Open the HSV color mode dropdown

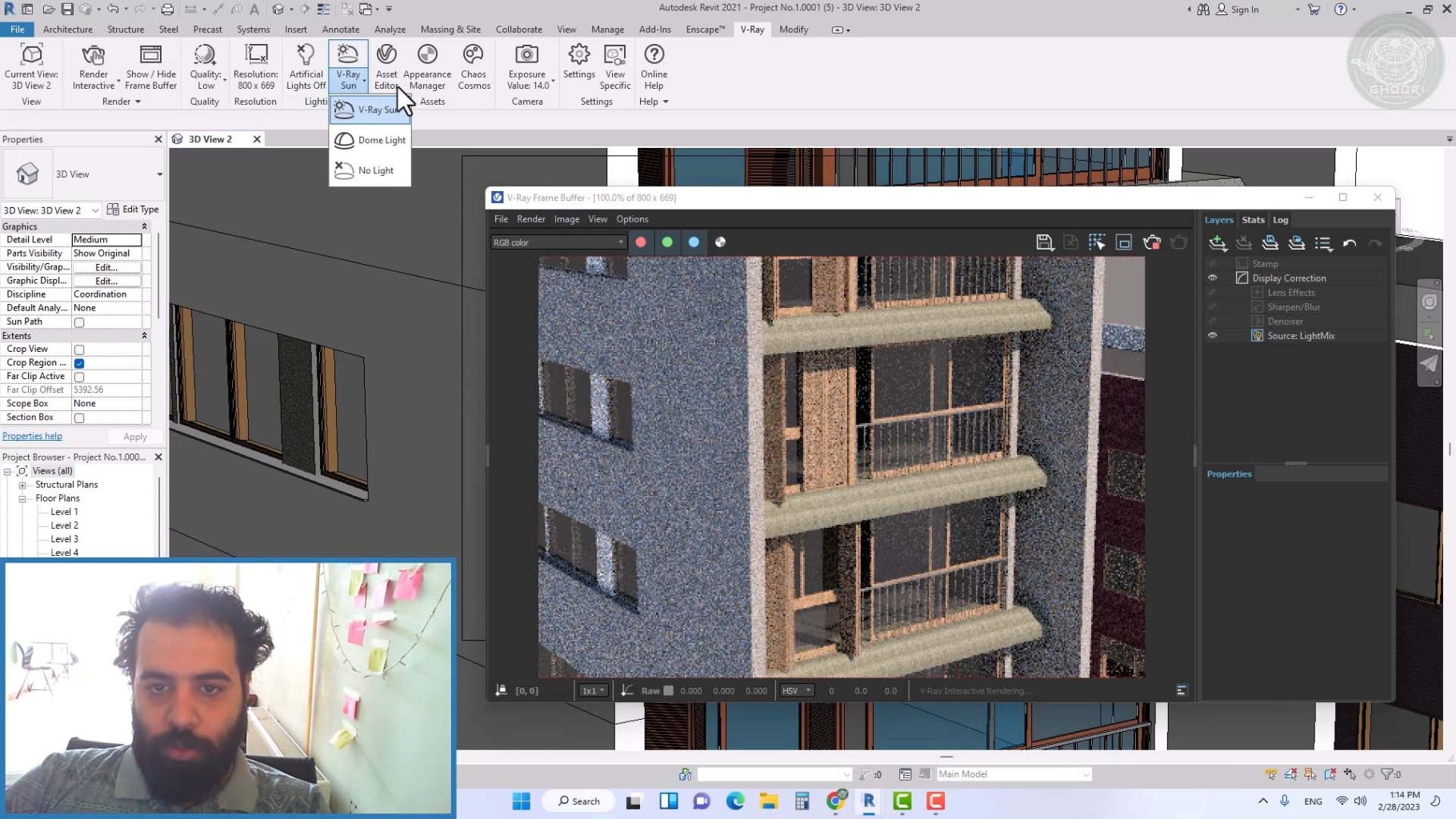(x=796, y=690)
